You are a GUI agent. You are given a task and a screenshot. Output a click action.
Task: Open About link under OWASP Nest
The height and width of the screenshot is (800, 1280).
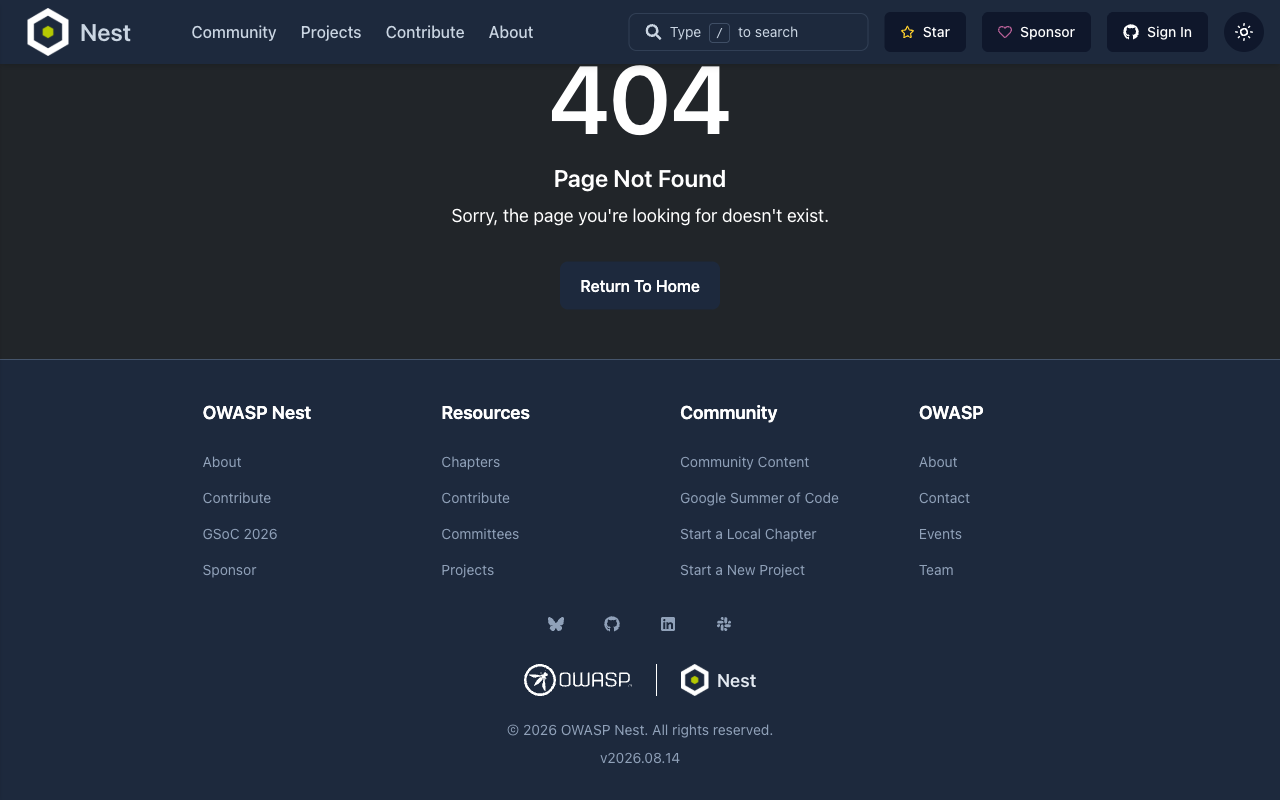[222, 462]
